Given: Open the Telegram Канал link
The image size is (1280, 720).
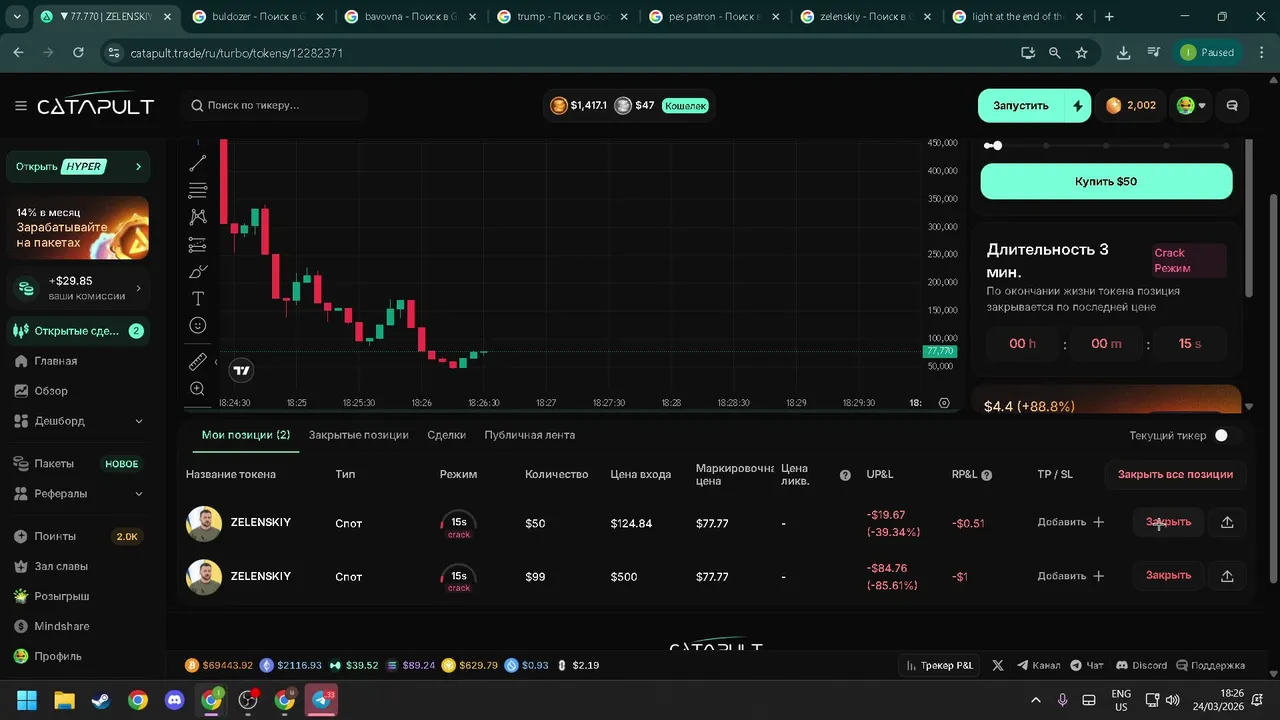Looking at the screenshot, I should (x=1039, y=665).
